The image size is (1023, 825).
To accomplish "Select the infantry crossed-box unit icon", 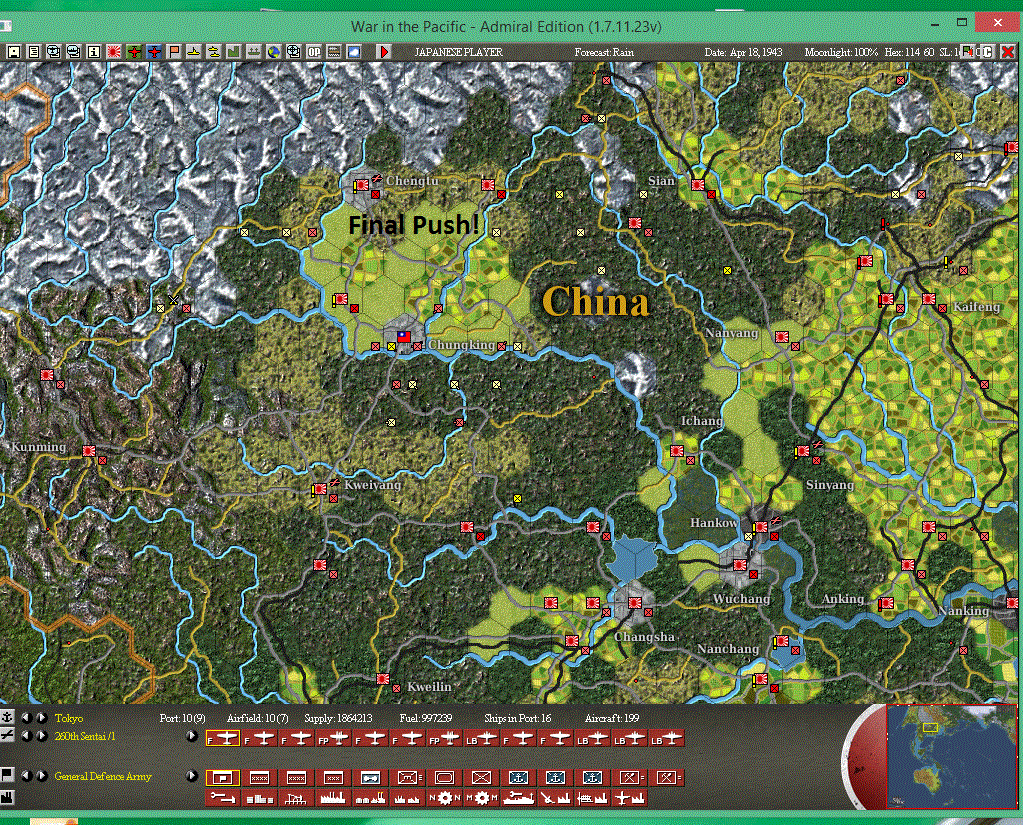I will pyautogui.click(x=481, y=777).
